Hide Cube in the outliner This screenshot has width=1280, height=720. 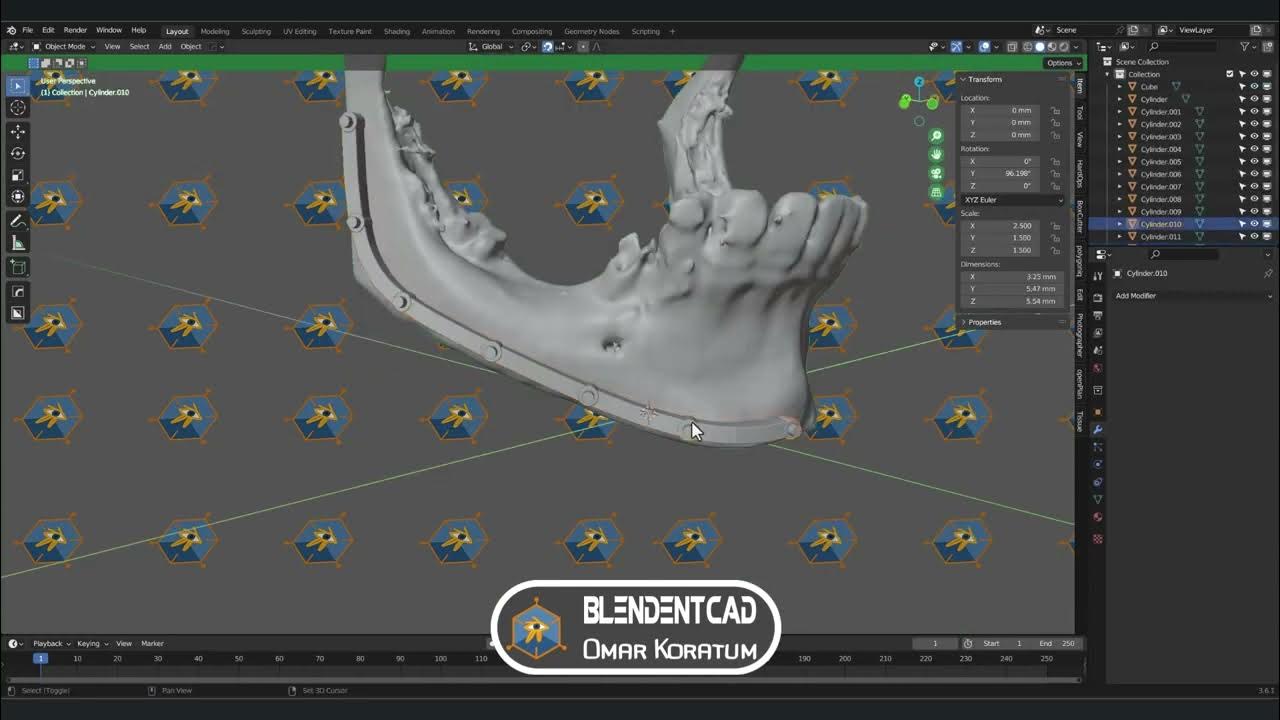(1254, 87)
